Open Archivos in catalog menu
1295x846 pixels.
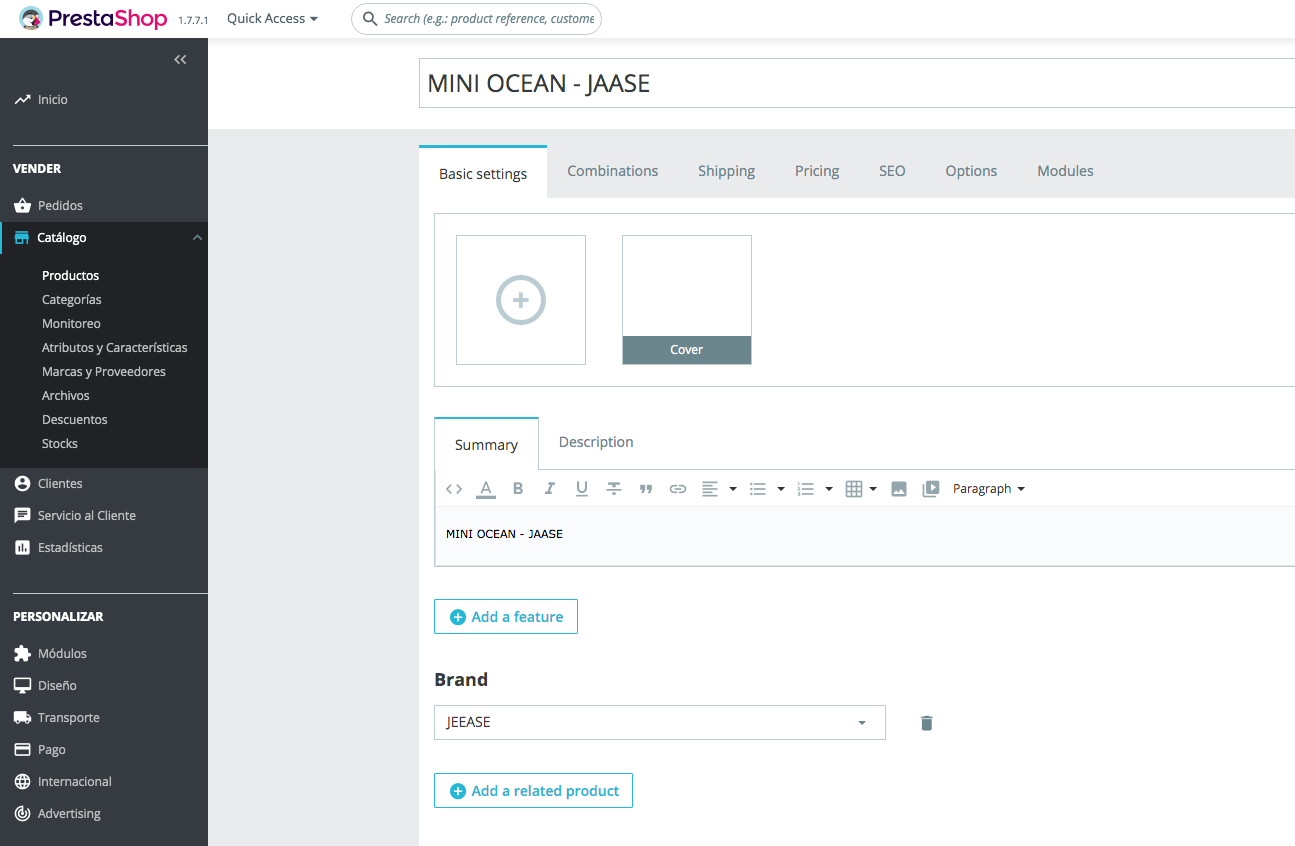click(x=66, y=395)
